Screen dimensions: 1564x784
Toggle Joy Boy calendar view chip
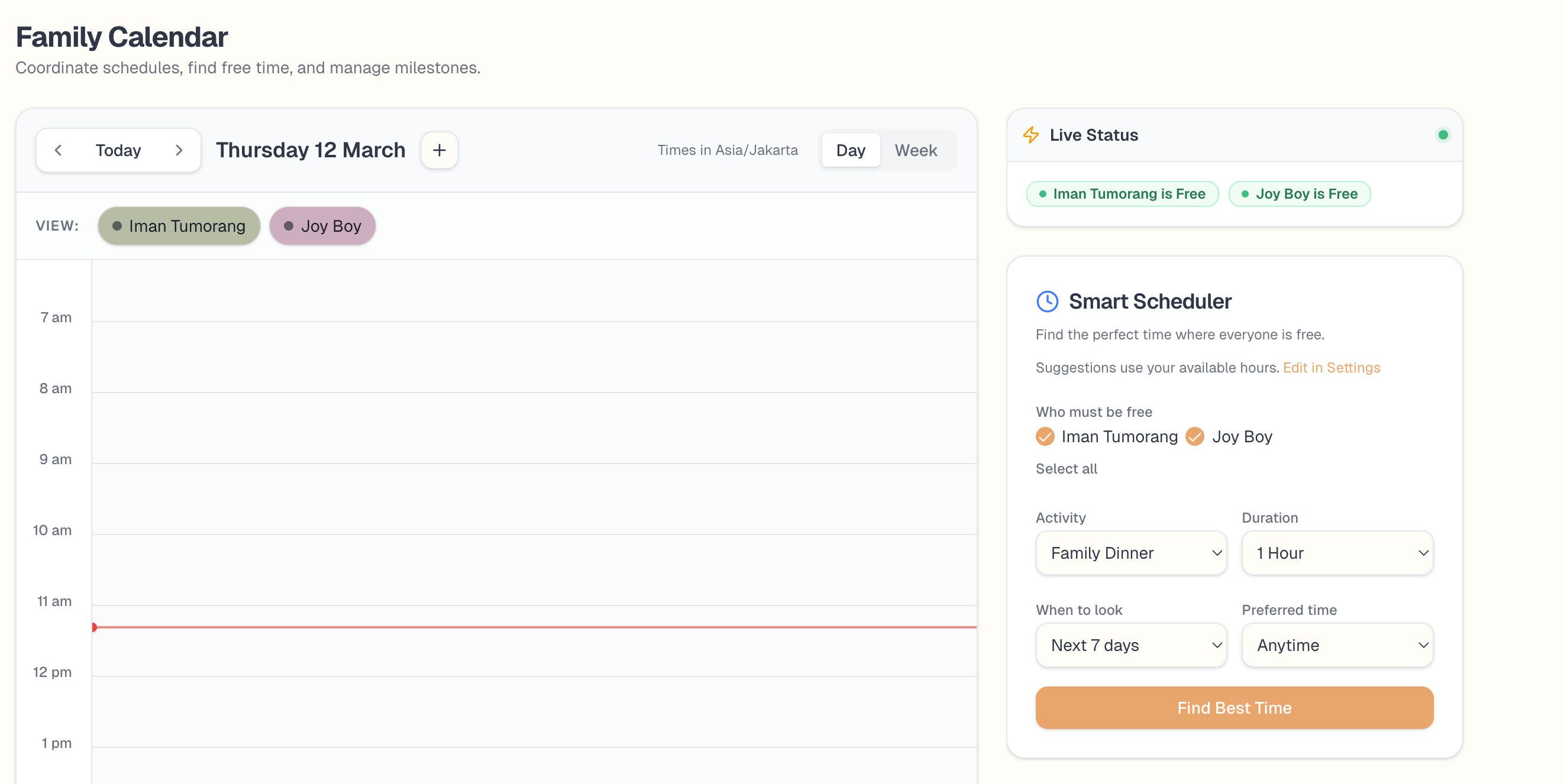[322, 226]
